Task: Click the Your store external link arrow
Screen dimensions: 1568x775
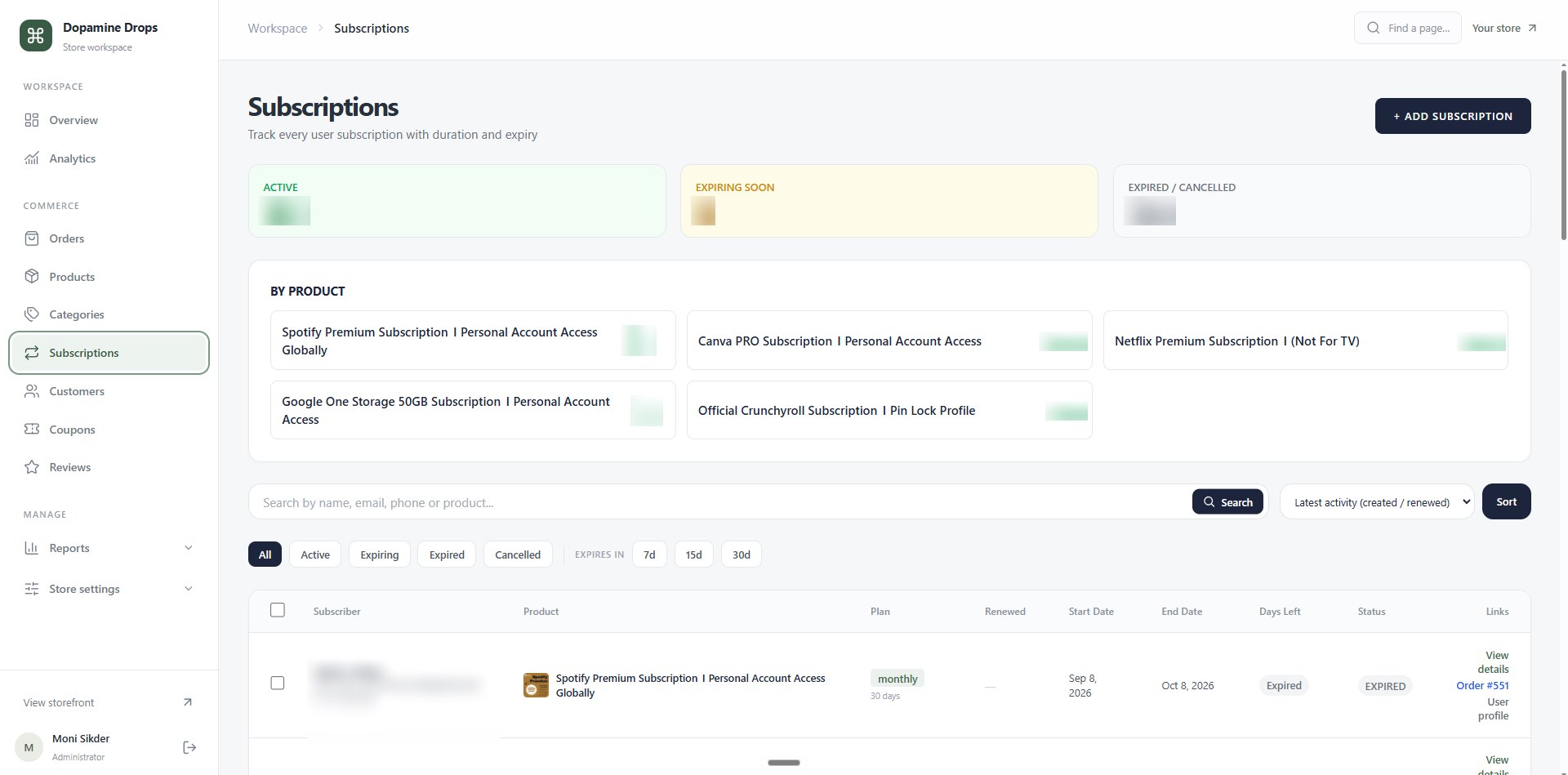Action: [1532, 28]
